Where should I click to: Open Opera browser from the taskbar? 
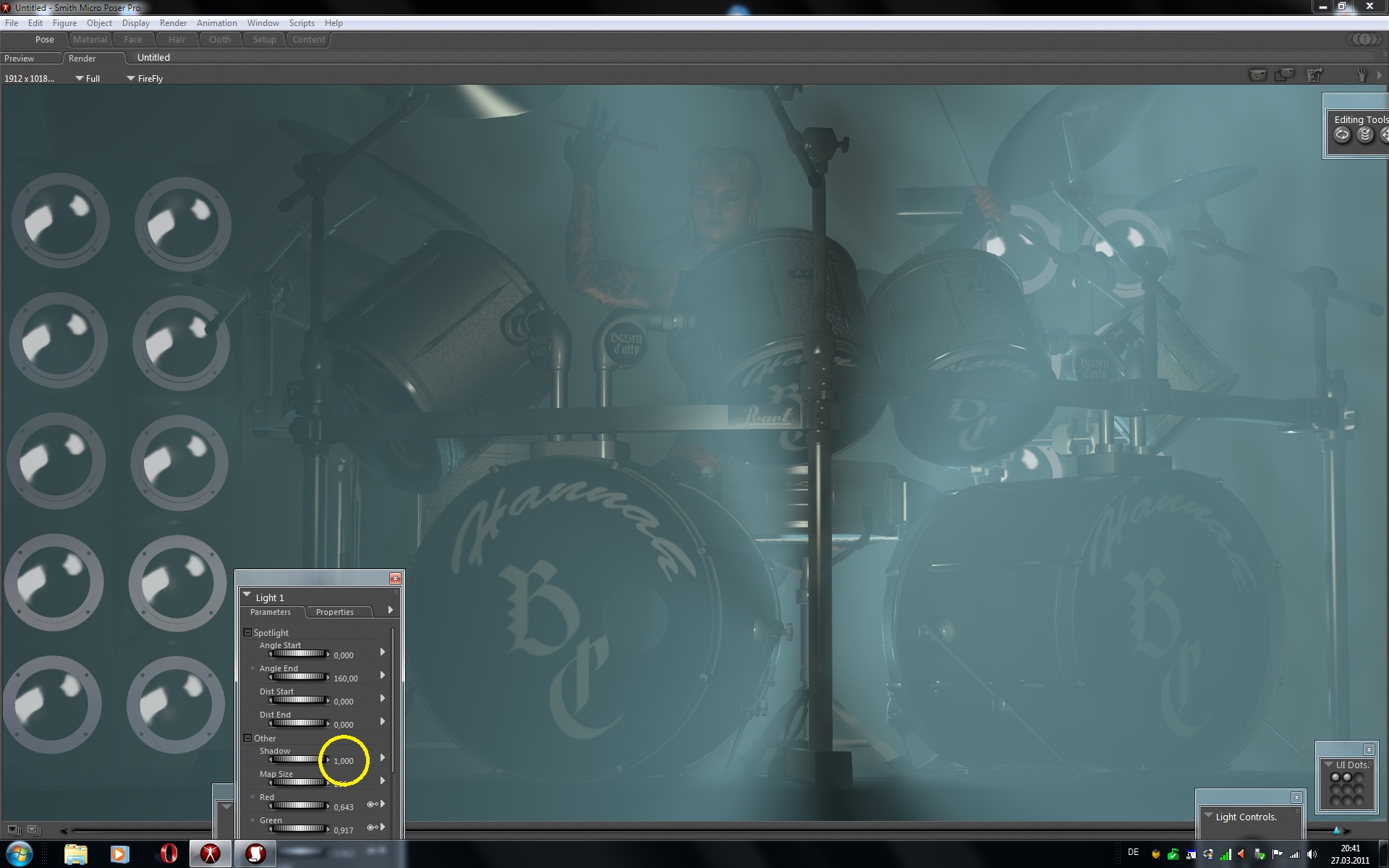point(168,854)
